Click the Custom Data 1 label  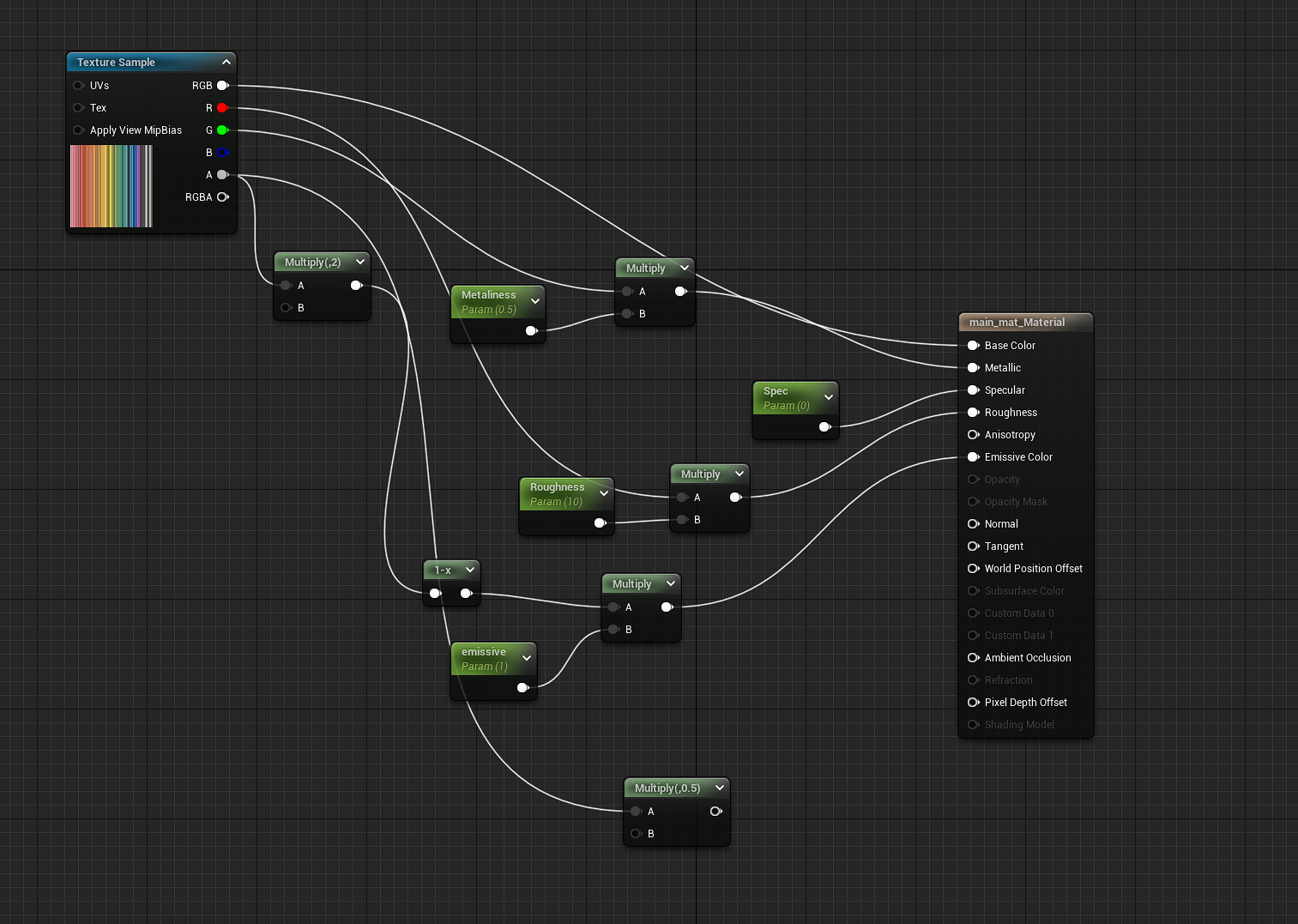pos(1019,636)
